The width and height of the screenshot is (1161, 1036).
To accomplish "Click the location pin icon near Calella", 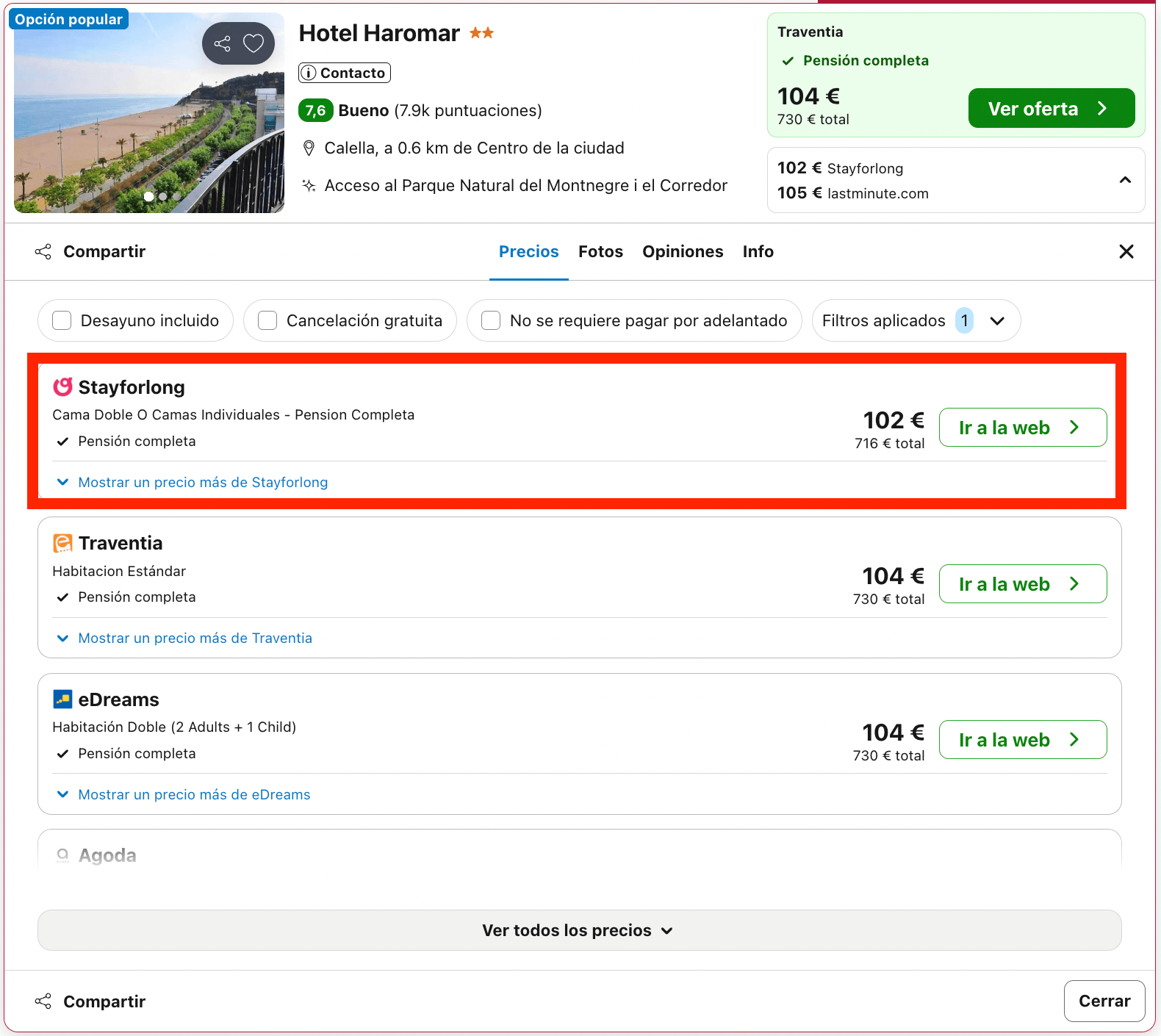I will tap(309, 148).
